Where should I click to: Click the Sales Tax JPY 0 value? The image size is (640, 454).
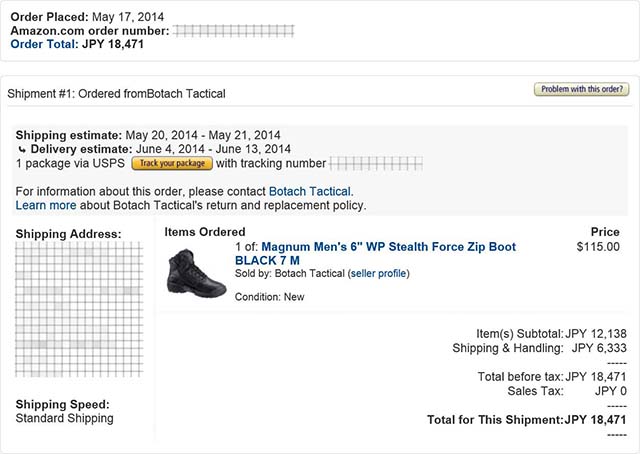(611, 391)
